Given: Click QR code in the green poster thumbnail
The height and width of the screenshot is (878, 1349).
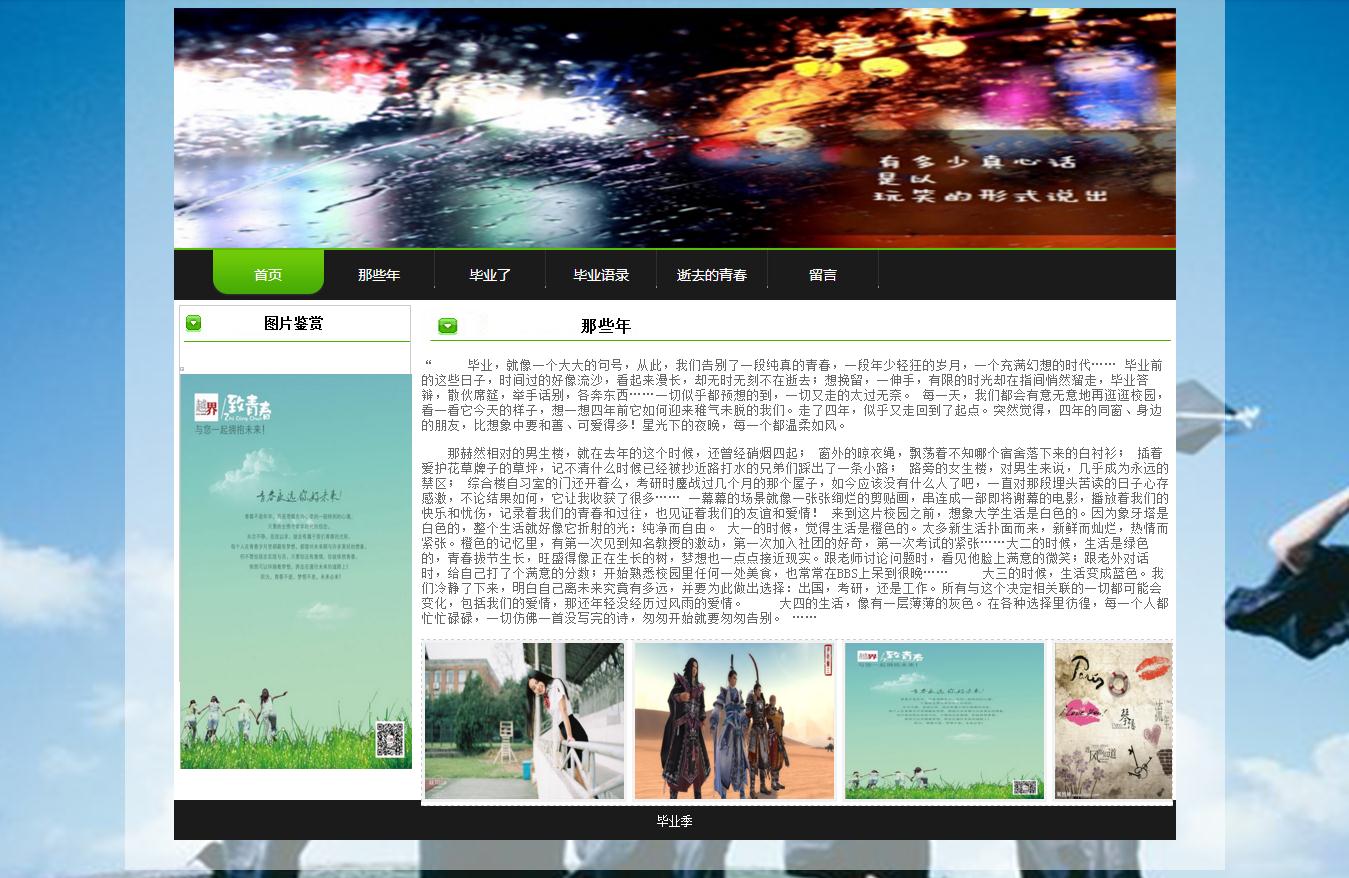Looking at the screenshot, I should [1024, 787].
